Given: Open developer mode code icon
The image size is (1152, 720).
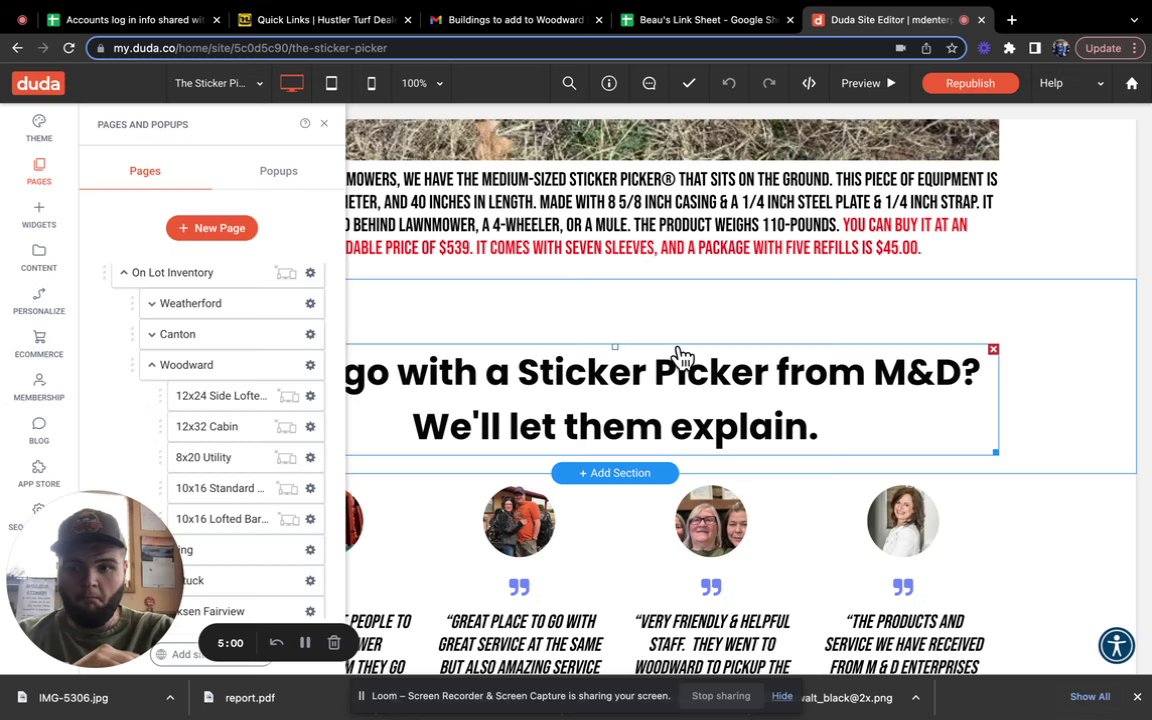Looking at the screenshot, I should (809, 83).
